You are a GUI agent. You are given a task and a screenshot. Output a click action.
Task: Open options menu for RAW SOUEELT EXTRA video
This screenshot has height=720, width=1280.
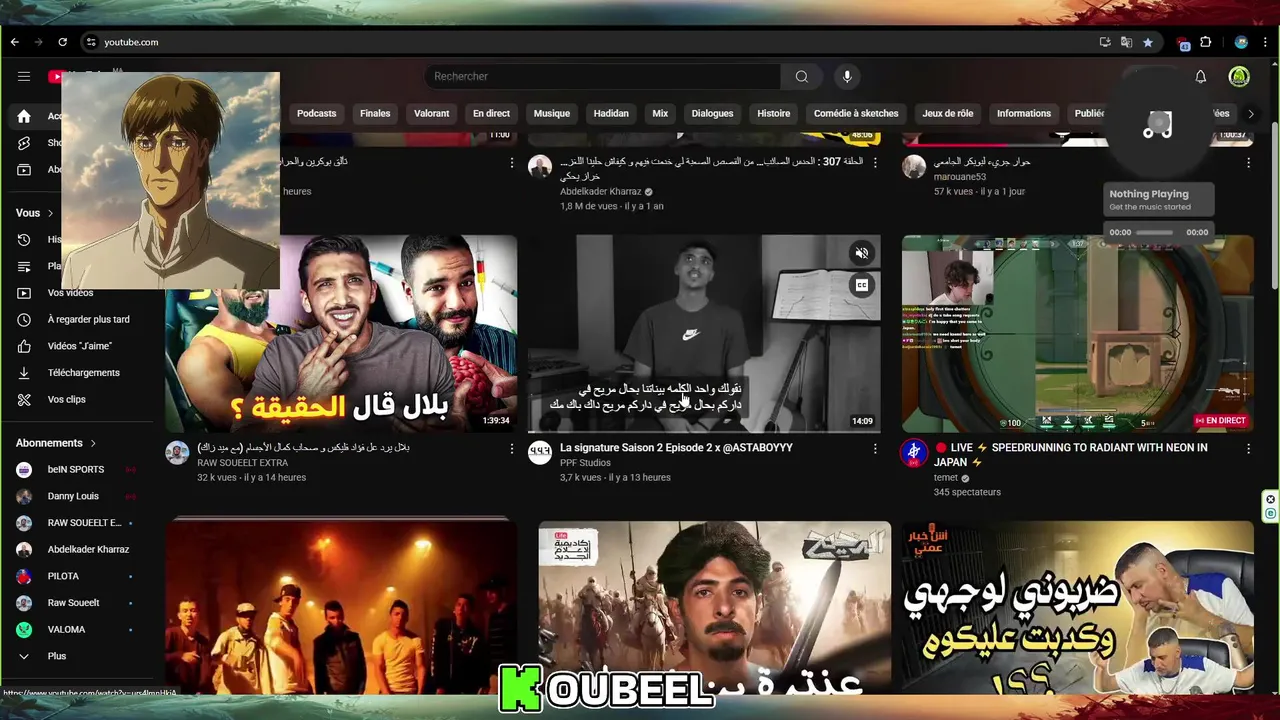tap(512, 449)
